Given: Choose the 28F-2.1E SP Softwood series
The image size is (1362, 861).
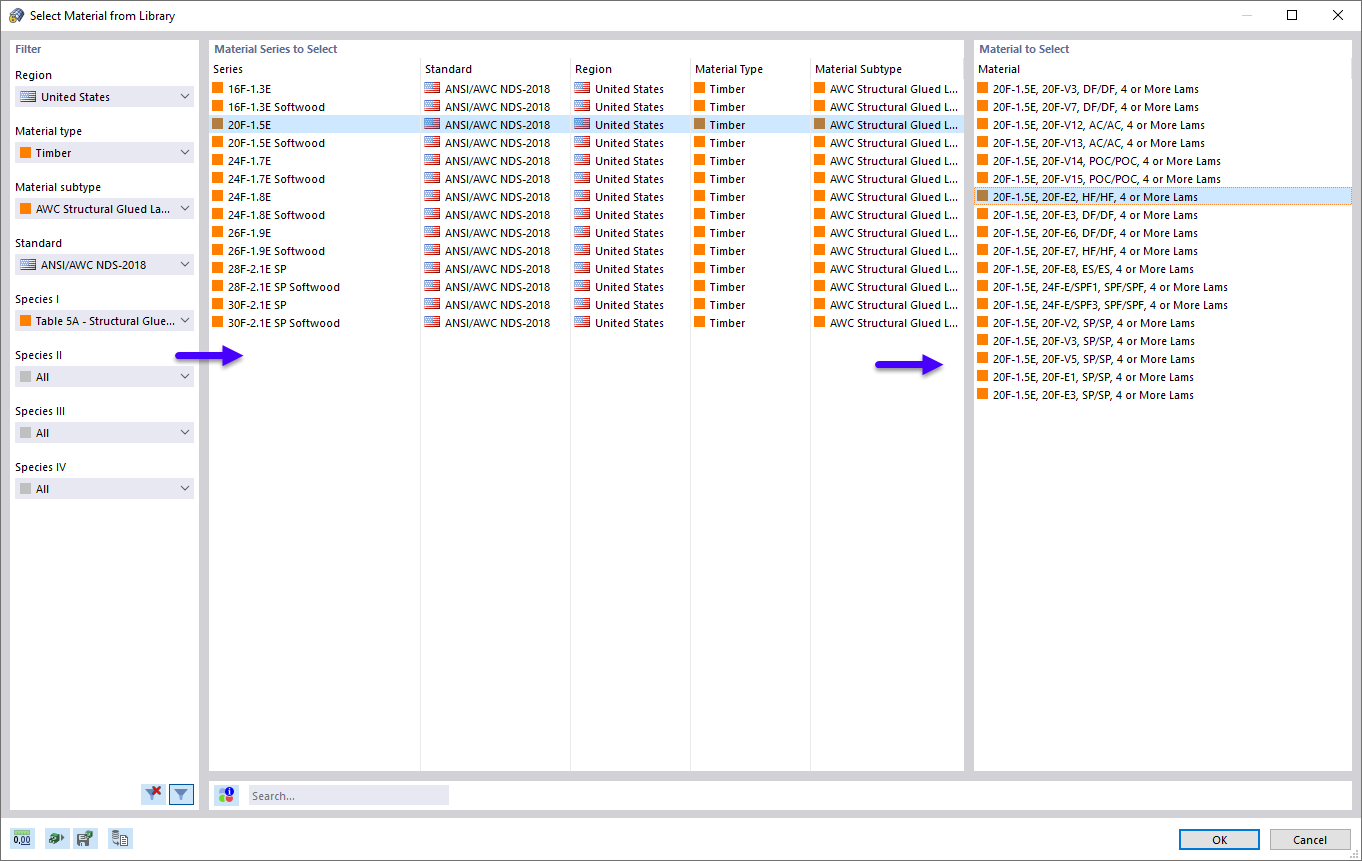Looking at the screenshot, I should pyautogui.click(x=586, y=287).
